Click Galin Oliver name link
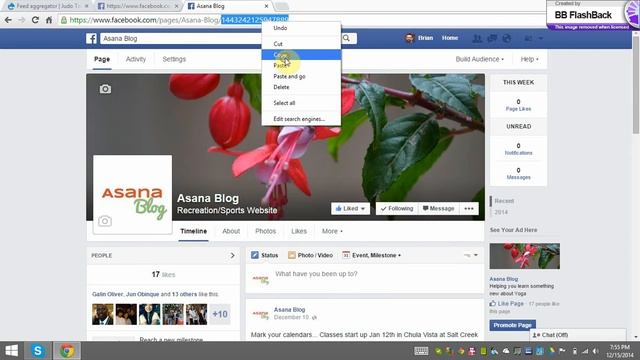This screenshot has width=640, height=360. pyautogui.click(x=107, y=294)
